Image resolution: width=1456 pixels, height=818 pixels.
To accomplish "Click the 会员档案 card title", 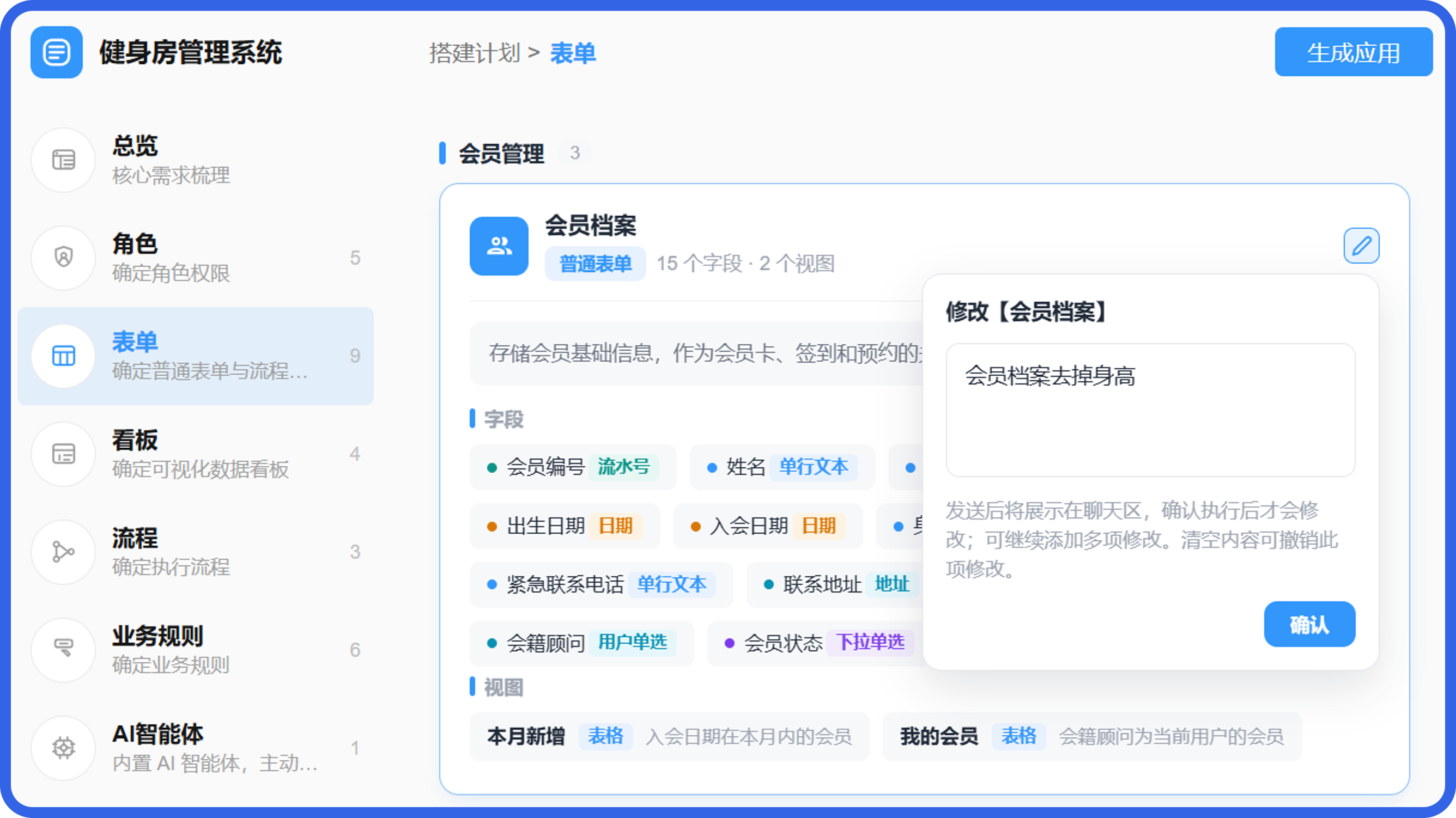I will (x=591, y=226).
